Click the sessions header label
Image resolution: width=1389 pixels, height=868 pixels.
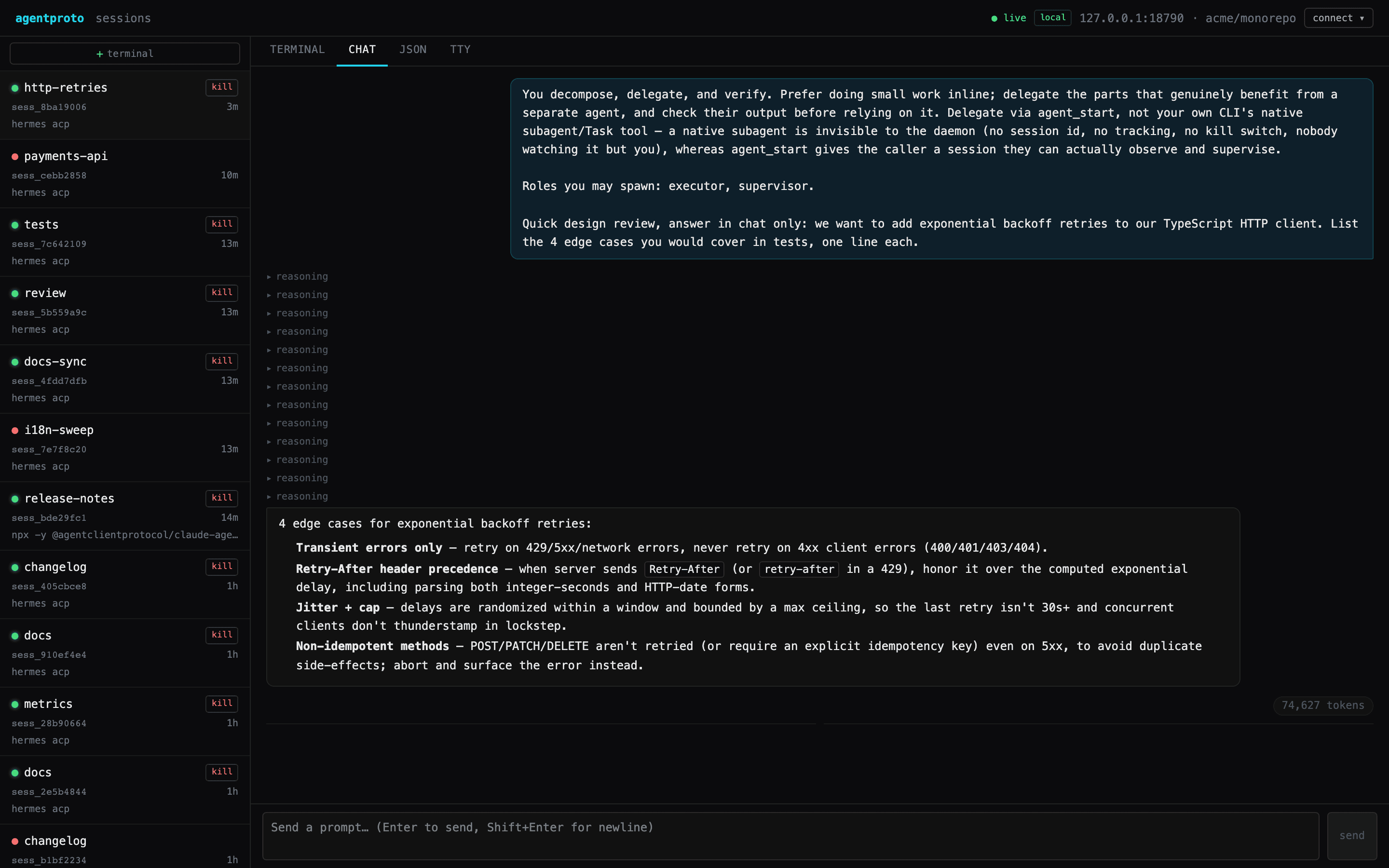[123, 18]
